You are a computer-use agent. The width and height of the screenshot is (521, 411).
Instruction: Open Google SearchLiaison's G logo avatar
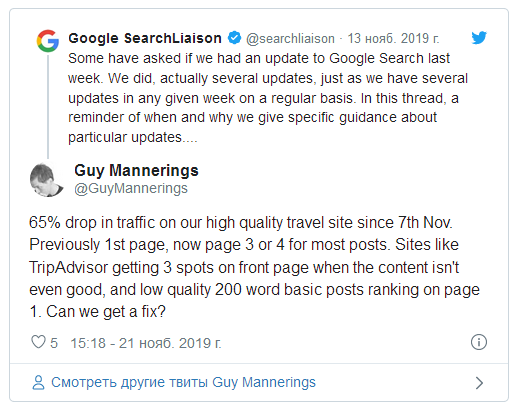point(48,41)
